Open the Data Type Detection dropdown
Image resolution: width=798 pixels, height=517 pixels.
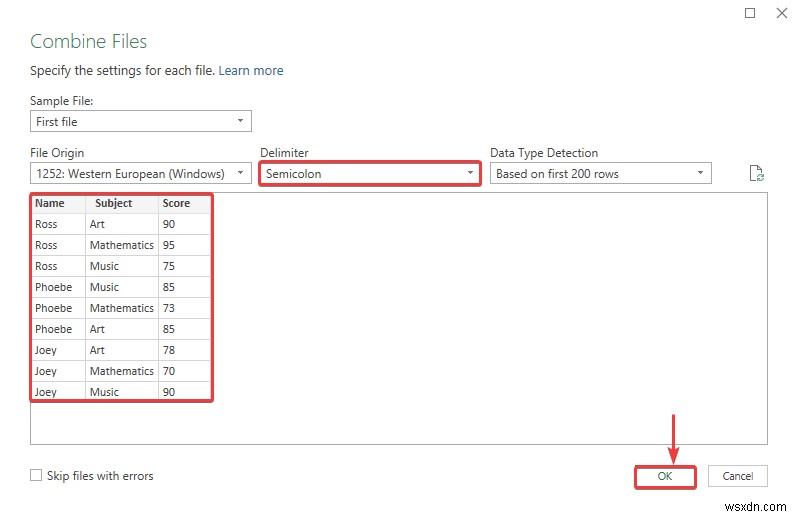[x=601, y=174]
